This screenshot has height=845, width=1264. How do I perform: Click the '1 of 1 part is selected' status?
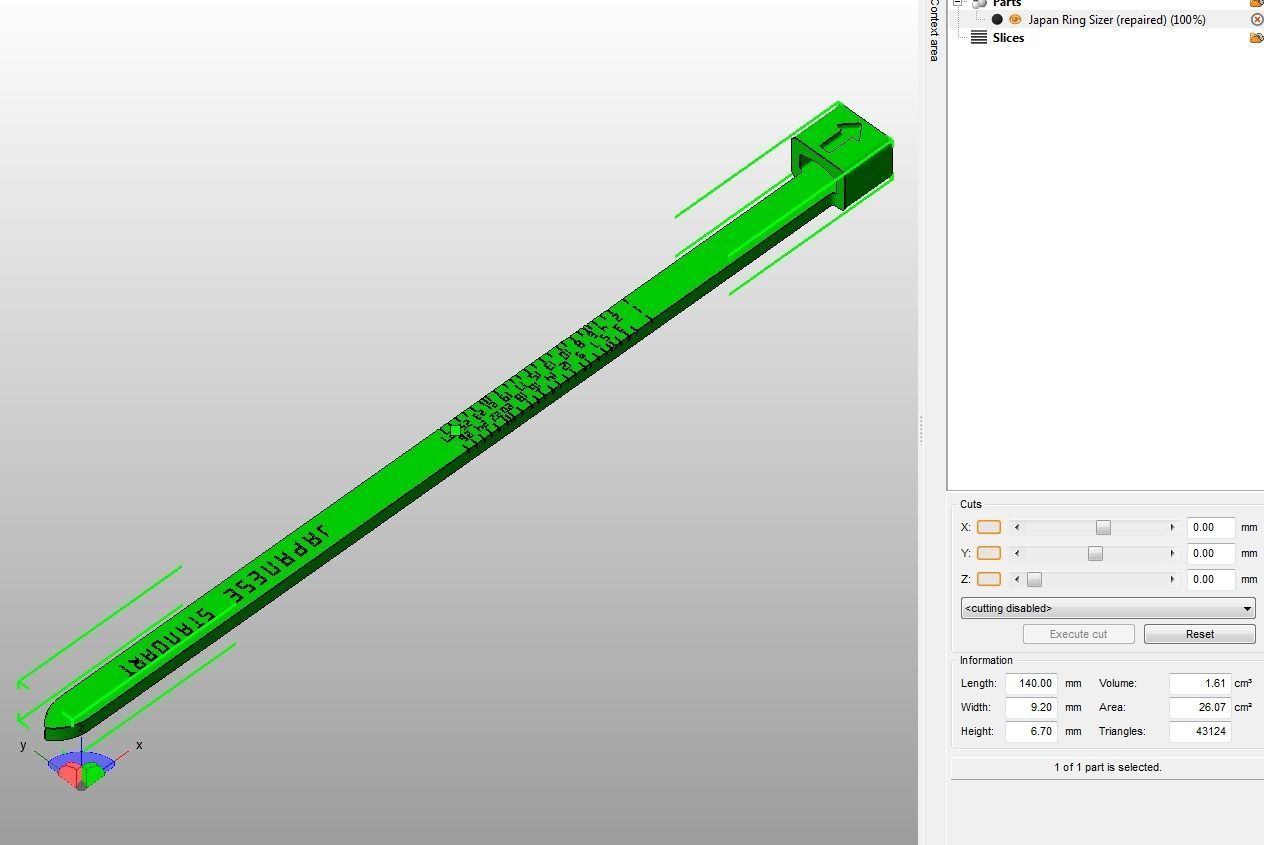point(1107,767)
